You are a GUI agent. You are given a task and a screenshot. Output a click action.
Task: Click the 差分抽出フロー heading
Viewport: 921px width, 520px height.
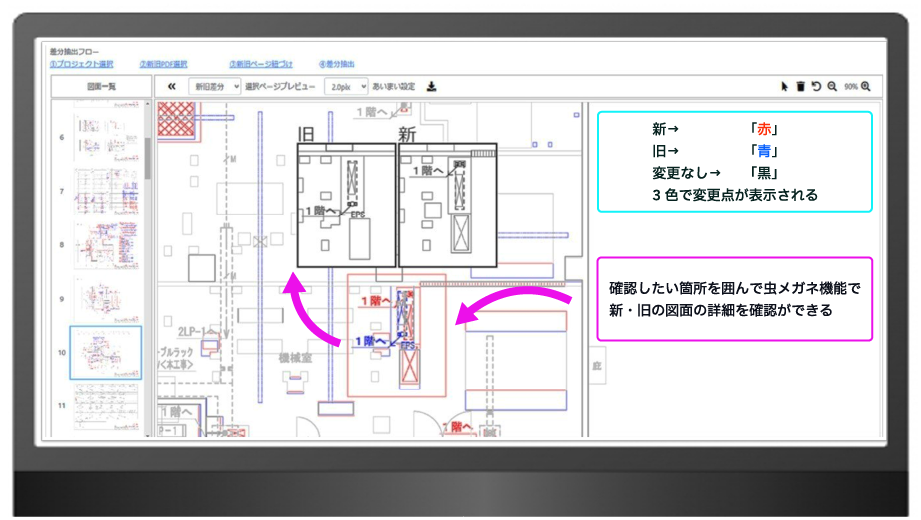pyautogui.click(x=74, y=52)
